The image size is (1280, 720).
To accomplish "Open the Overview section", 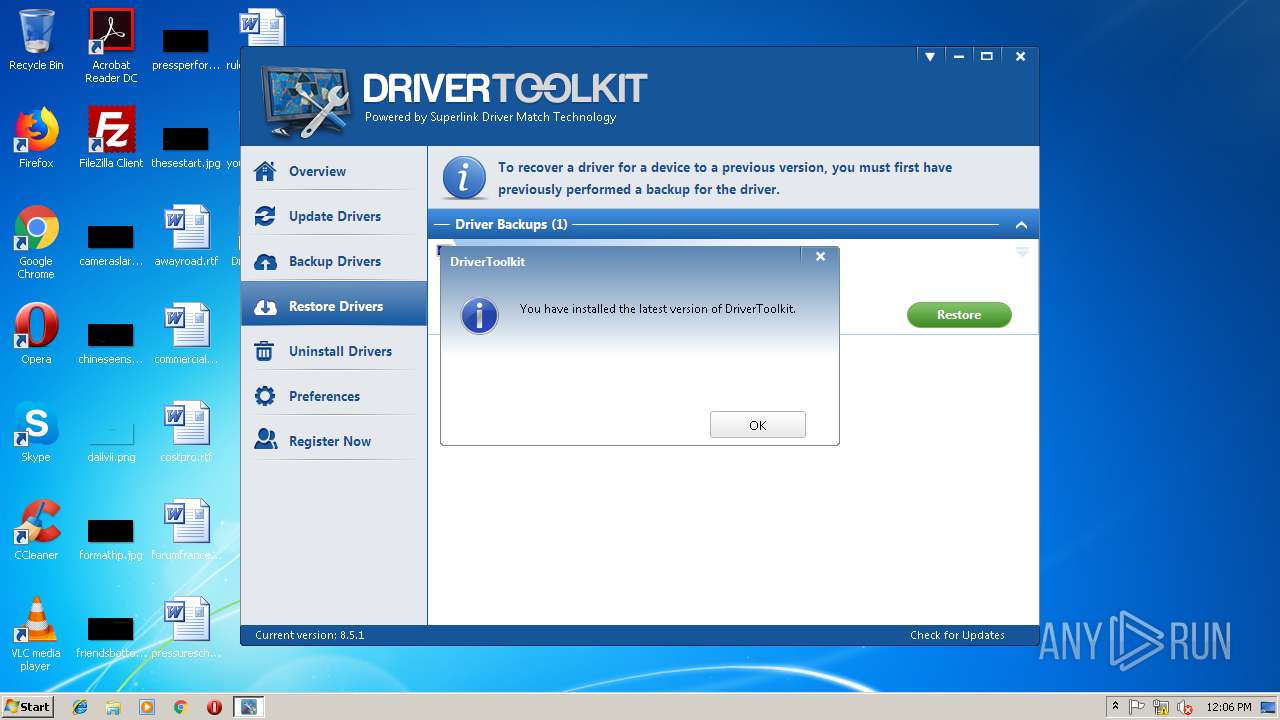I will 333,171.
